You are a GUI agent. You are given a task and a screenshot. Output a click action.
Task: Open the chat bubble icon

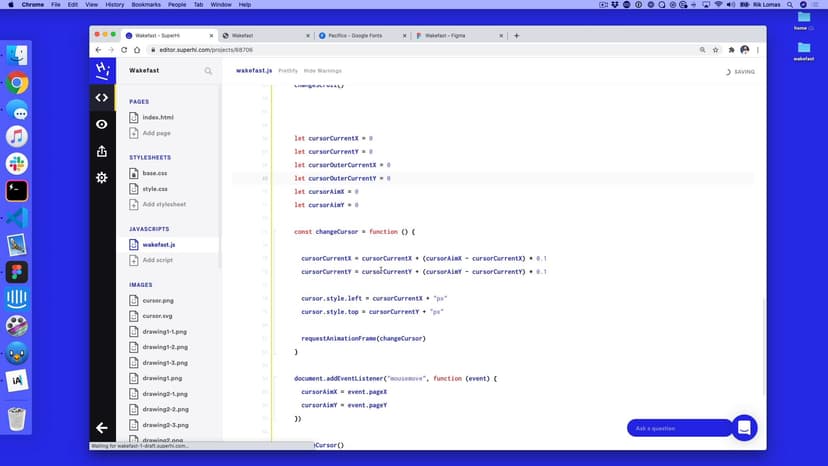pos(744,427)
